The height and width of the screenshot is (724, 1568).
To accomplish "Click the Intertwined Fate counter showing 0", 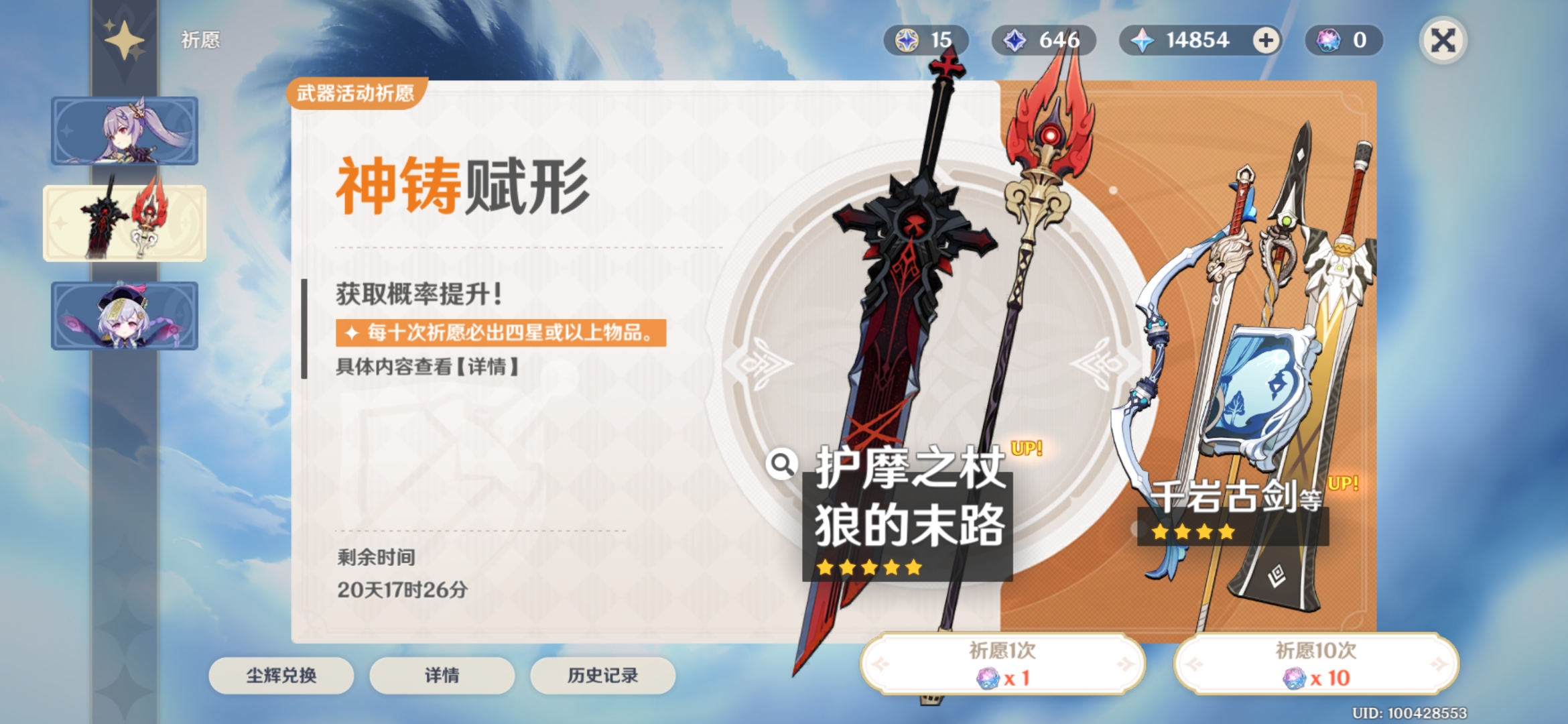I will 1344,40.
